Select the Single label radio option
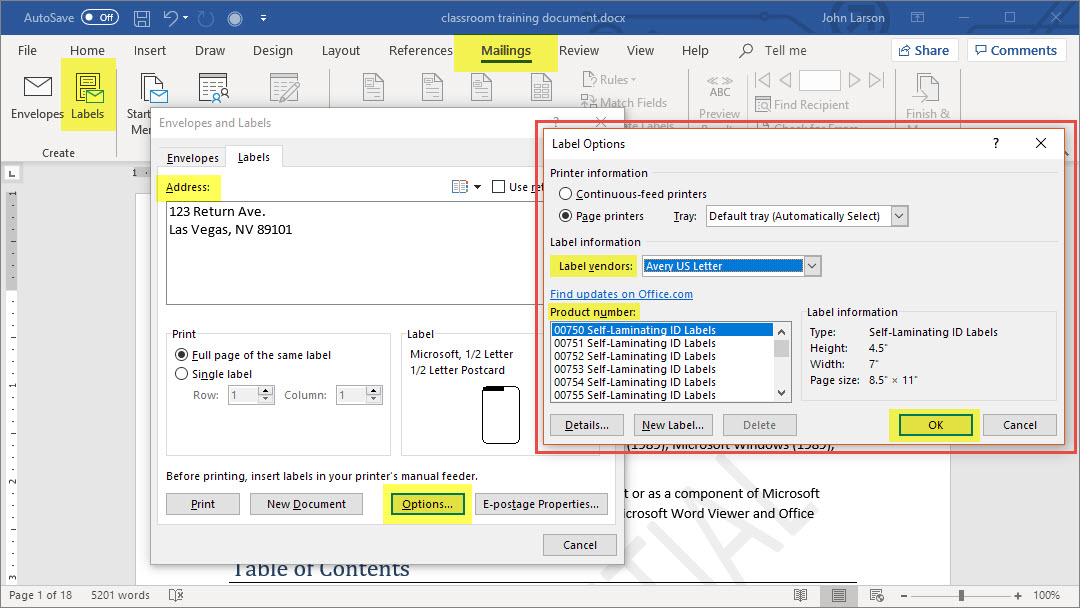Viewport: 1080px width, 608px height. tap(181, 374)
